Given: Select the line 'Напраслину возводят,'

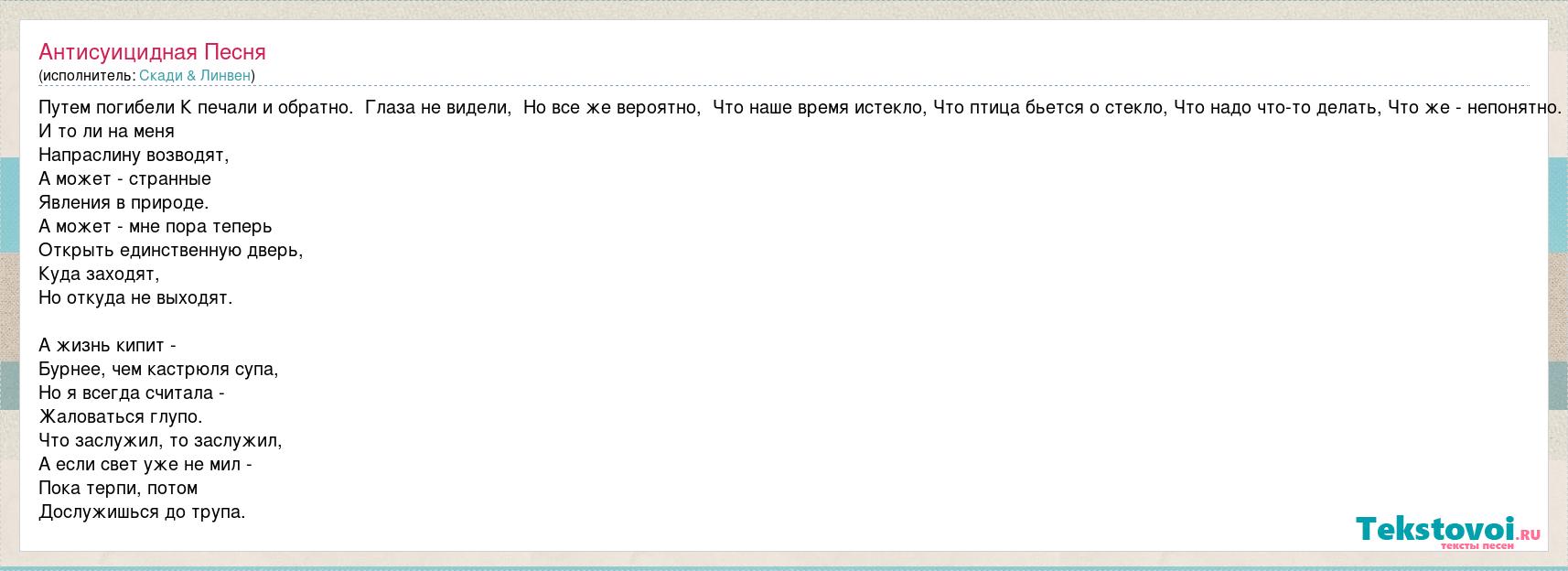Looking at the screenshot, I should click(x=134, y=155).
